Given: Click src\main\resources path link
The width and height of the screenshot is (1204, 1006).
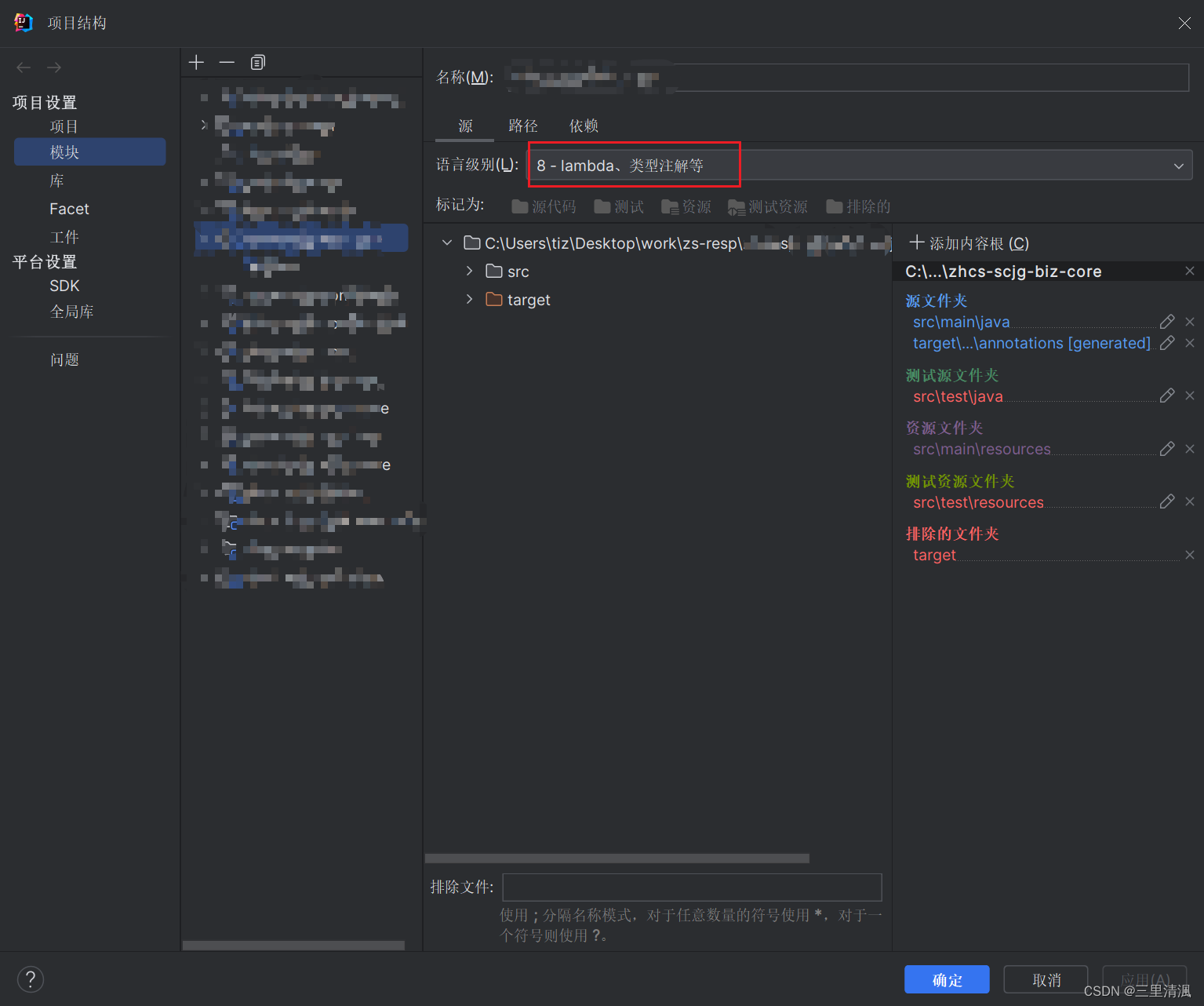Looking at the screenshot, I should coord(981,449).
